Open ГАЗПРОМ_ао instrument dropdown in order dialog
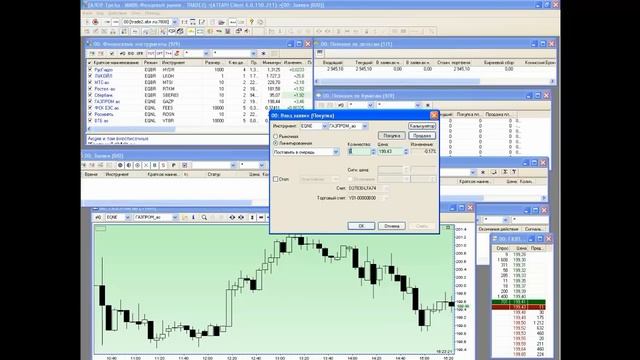The image size is (640, 360). [365, 126]
